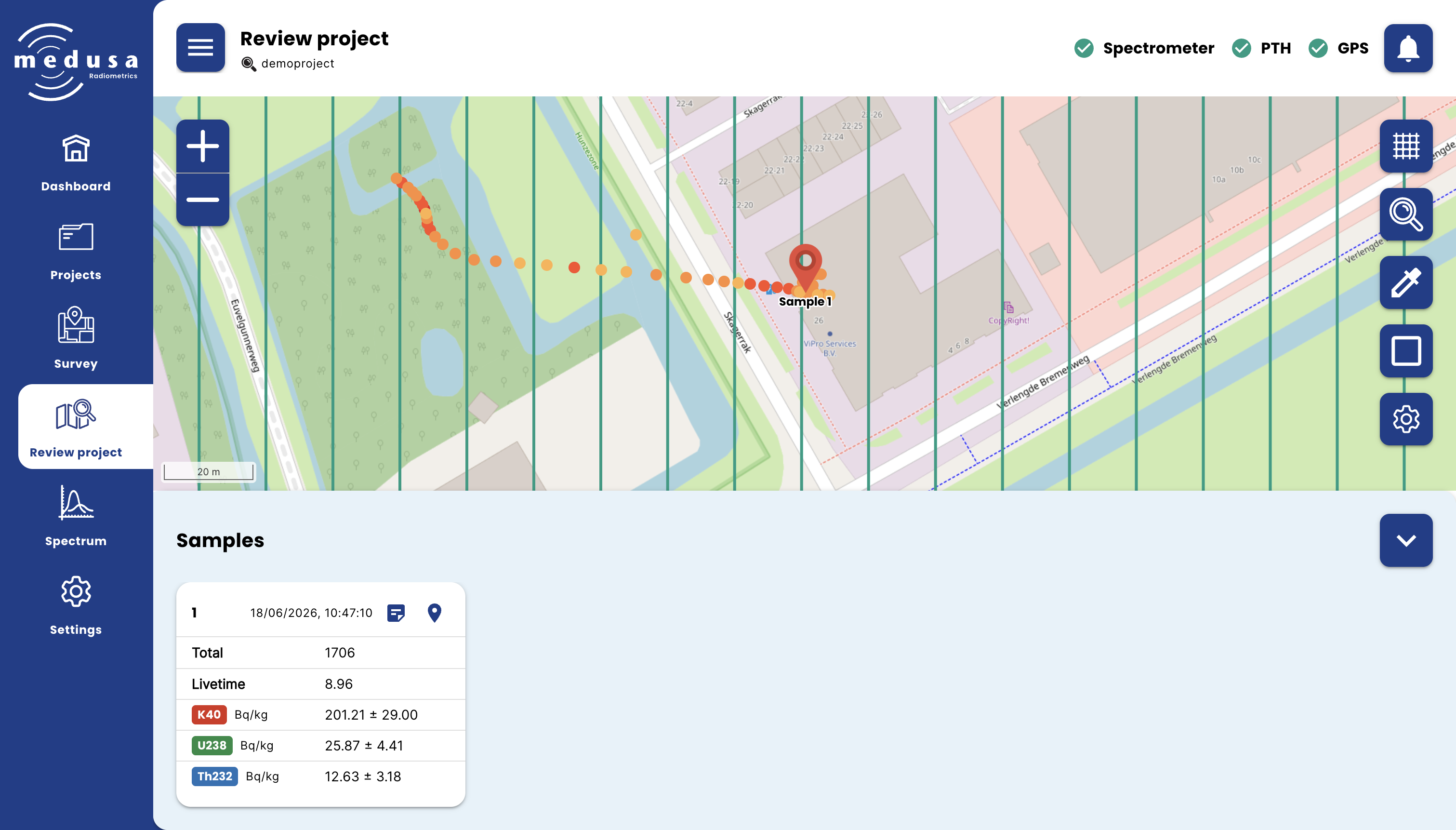Collapse the Samples panel chevron
The height and width of the screenshot is (830, 1456).
pos(1405,540)
